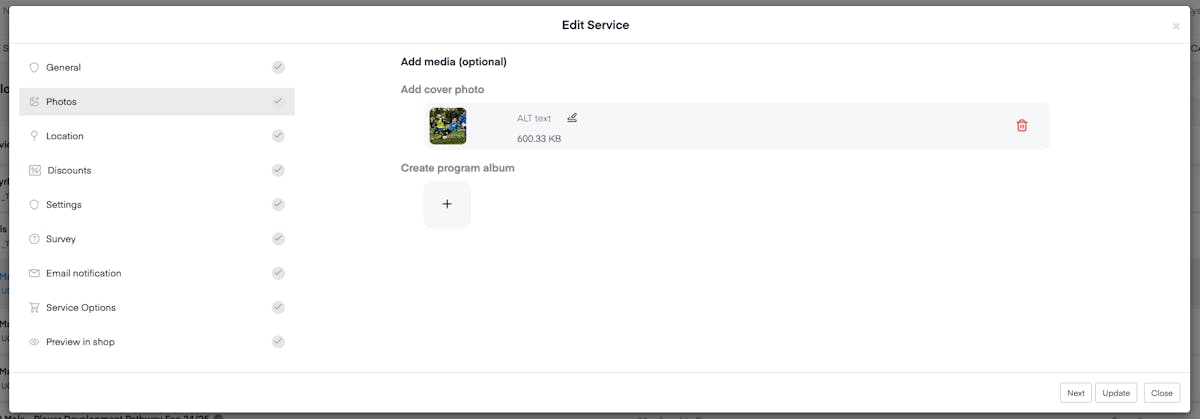This screenshot has width=1200, height=419.
Task: Click the Service Options cart icon
Action: (34, 308)
